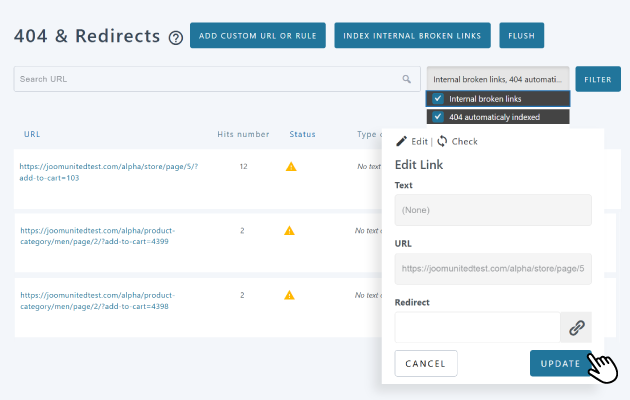
Task: Sort by Hits number column header
Action: [243, 134]
